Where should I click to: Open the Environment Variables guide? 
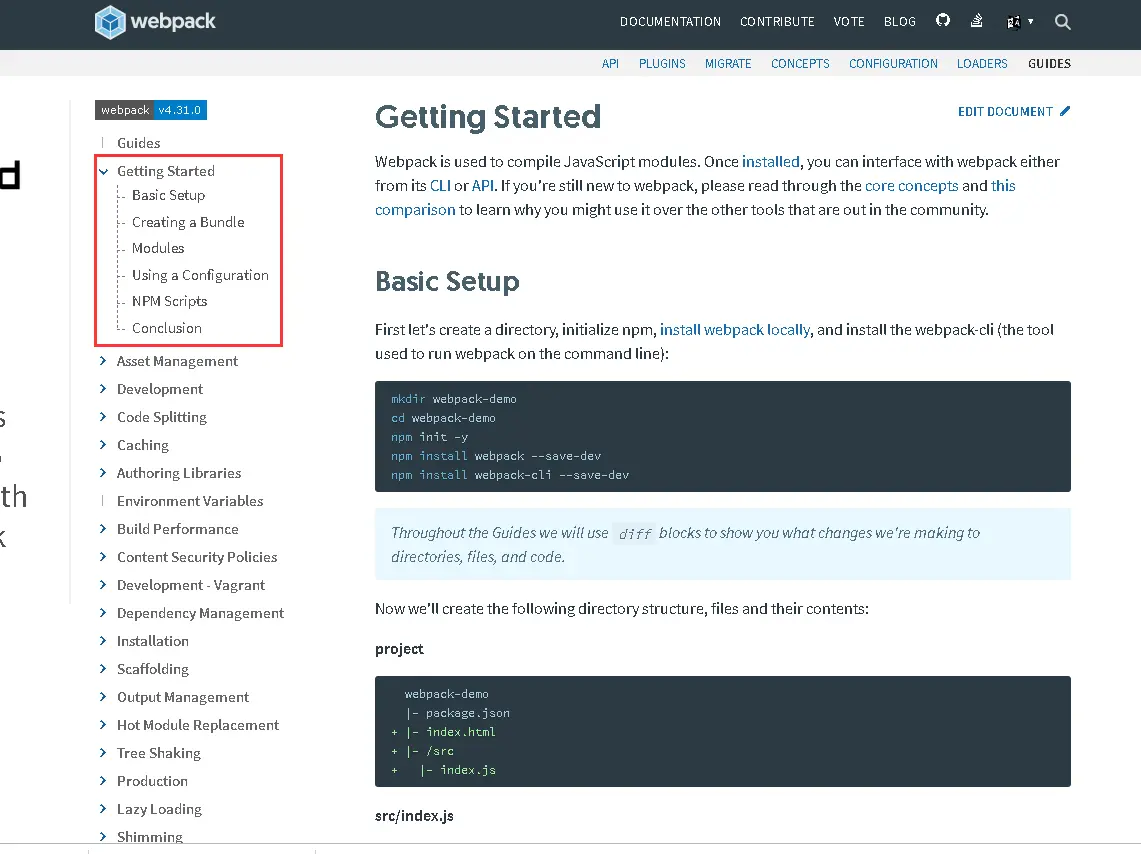(x=190, y=500)
